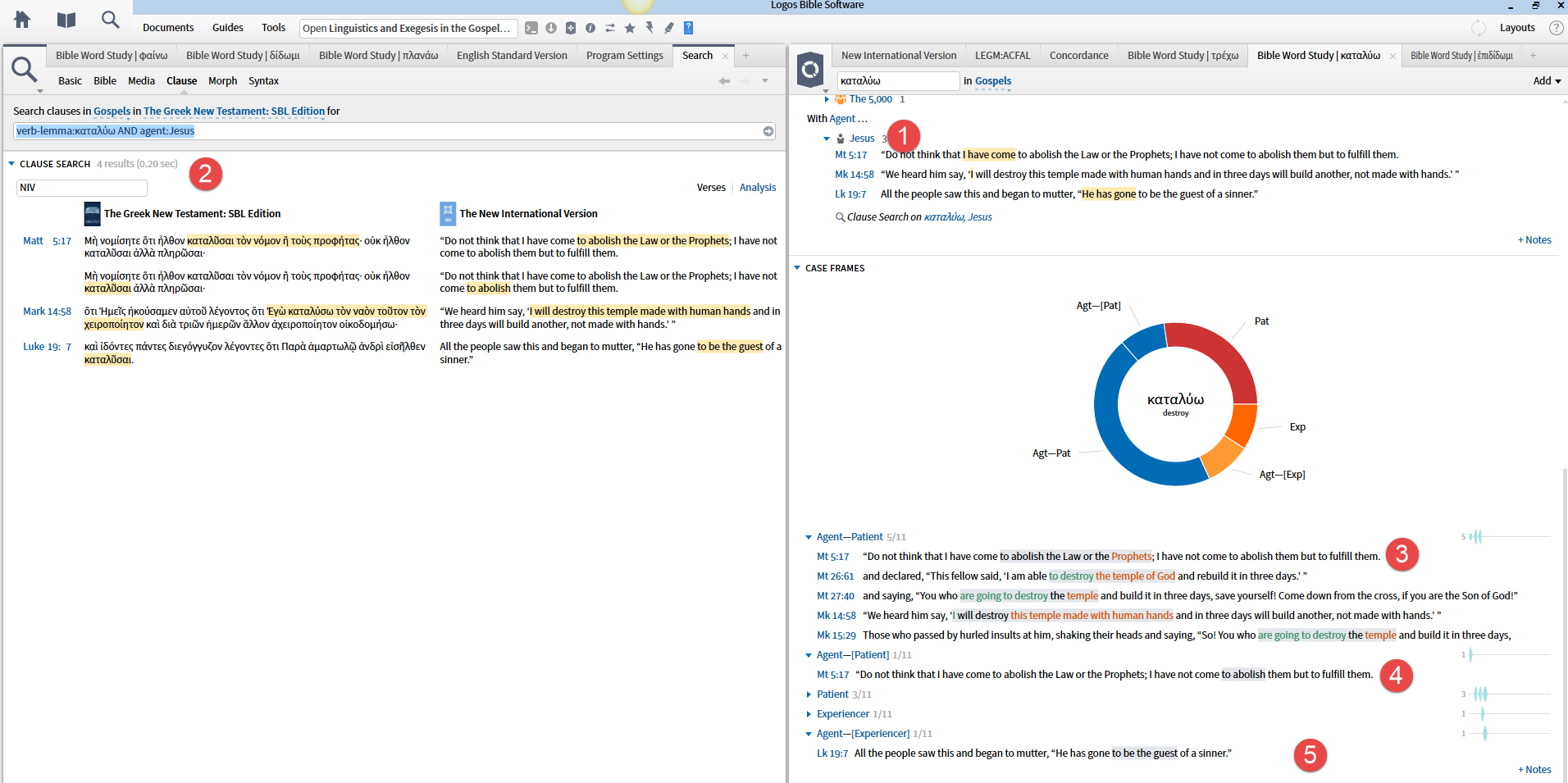Click the Mark 14:58 reference in search results
Screen dimensions: 1568x783
(47, 312)
